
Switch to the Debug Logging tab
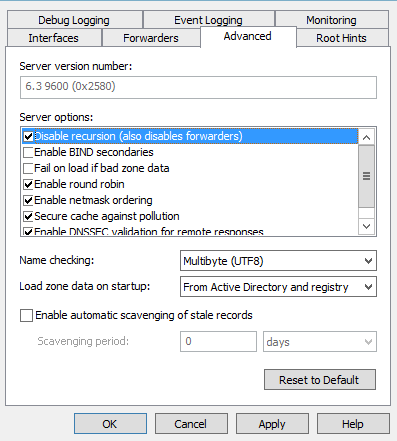point(75,20)
